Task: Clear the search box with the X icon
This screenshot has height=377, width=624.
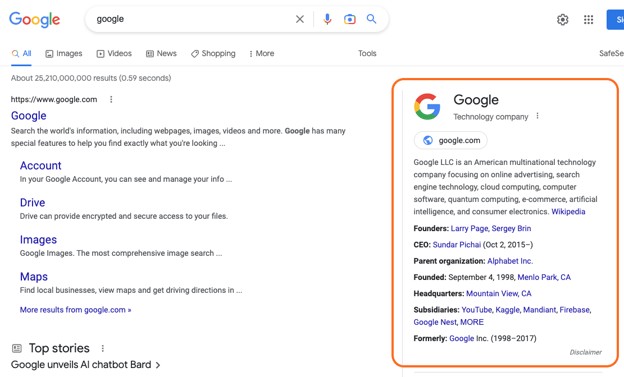Action: tap(300, 19)
